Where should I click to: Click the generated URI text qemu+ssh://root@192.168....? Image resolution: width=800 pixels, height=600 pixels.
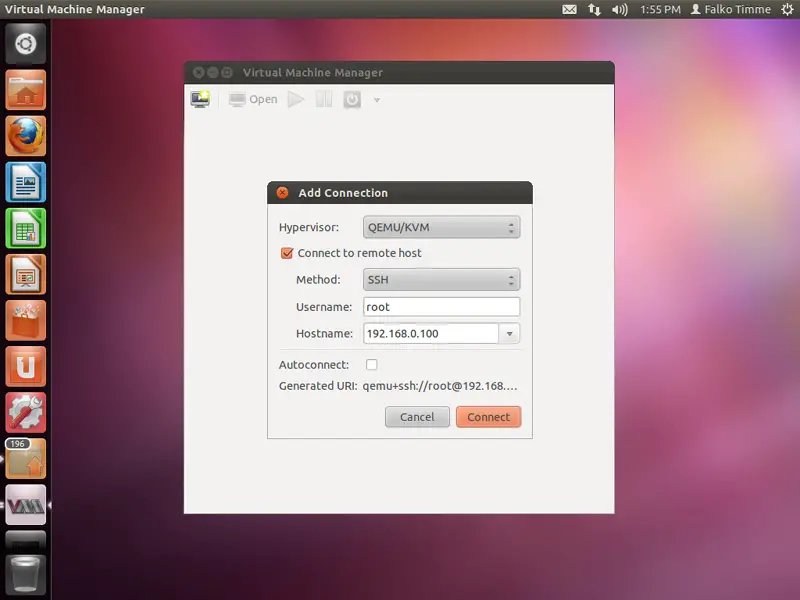(440, 386)
